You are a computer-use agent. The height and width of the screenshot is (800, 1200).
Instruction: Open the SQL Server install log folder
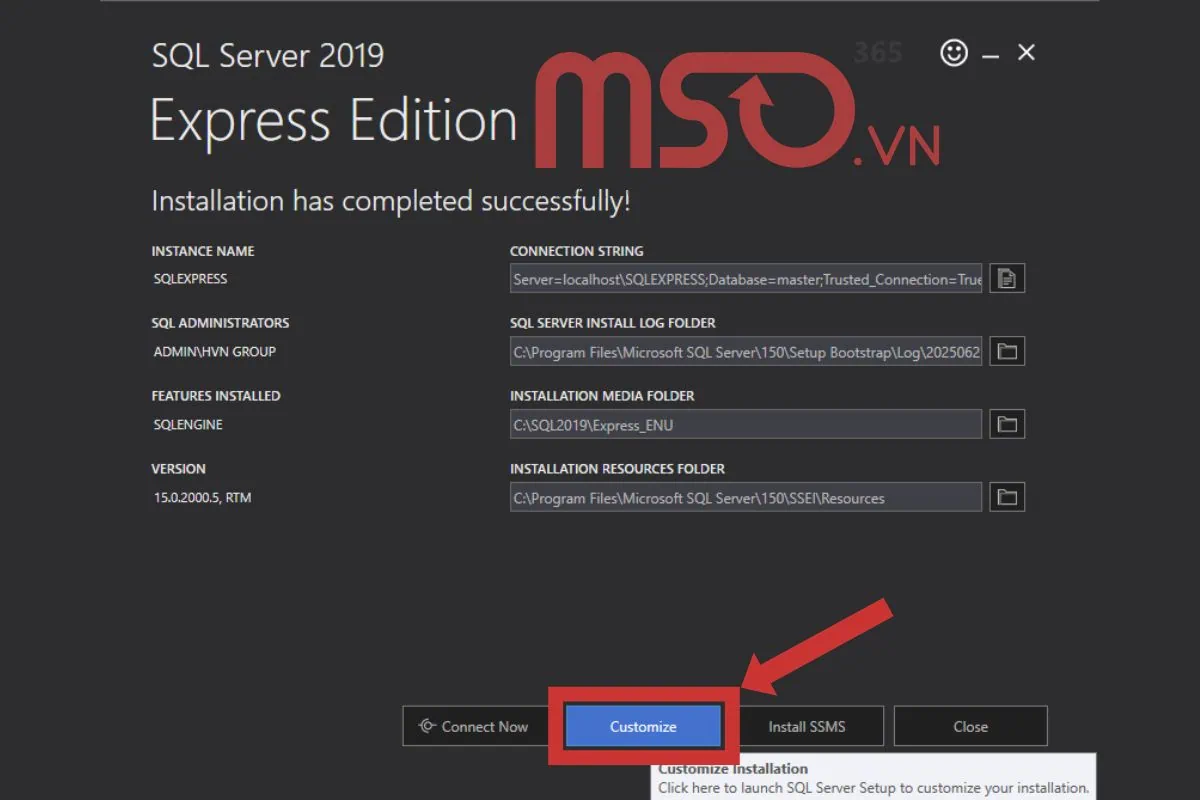1006,351
